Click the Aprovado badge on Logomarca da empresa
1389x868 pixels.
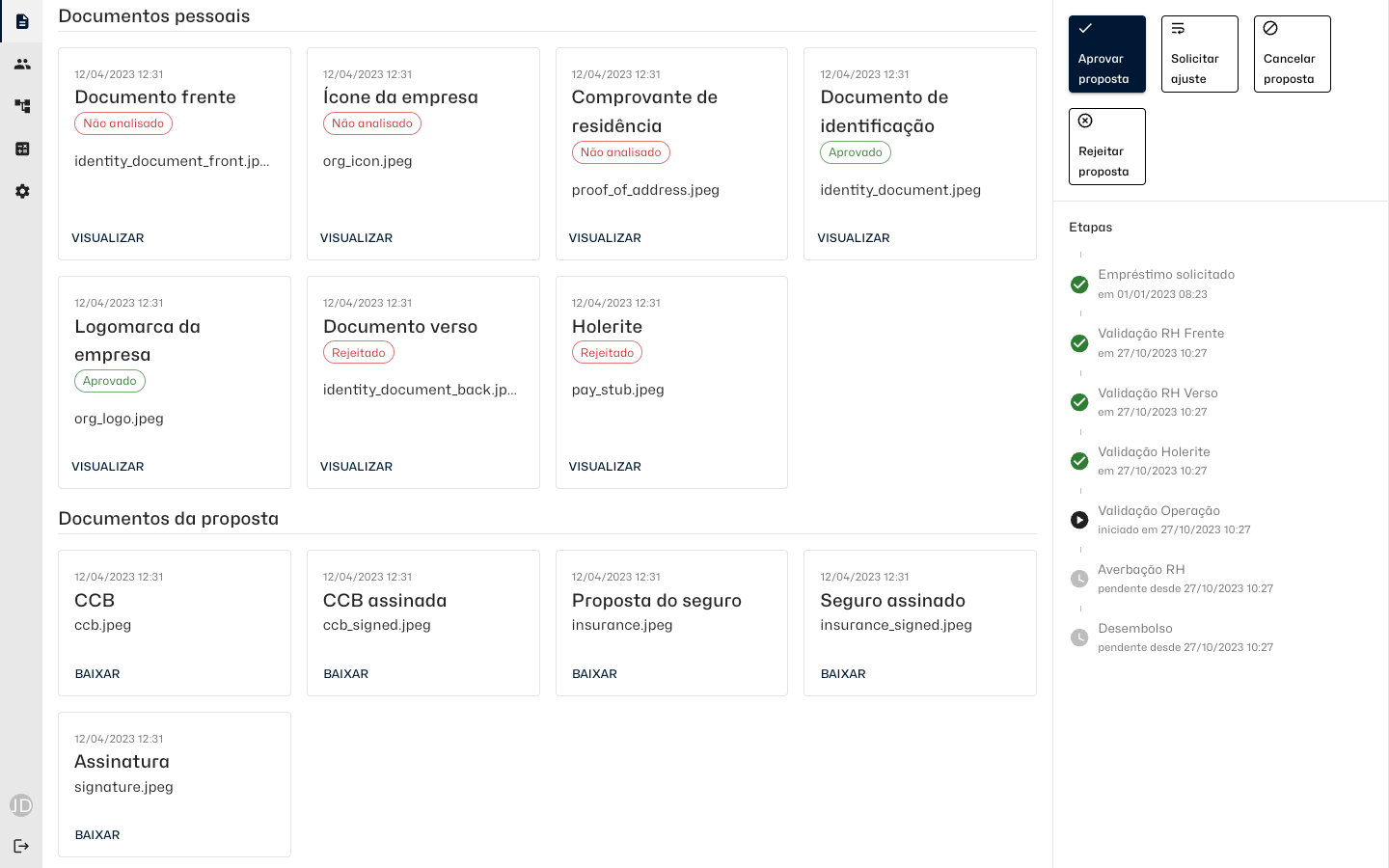click(110, 381)
